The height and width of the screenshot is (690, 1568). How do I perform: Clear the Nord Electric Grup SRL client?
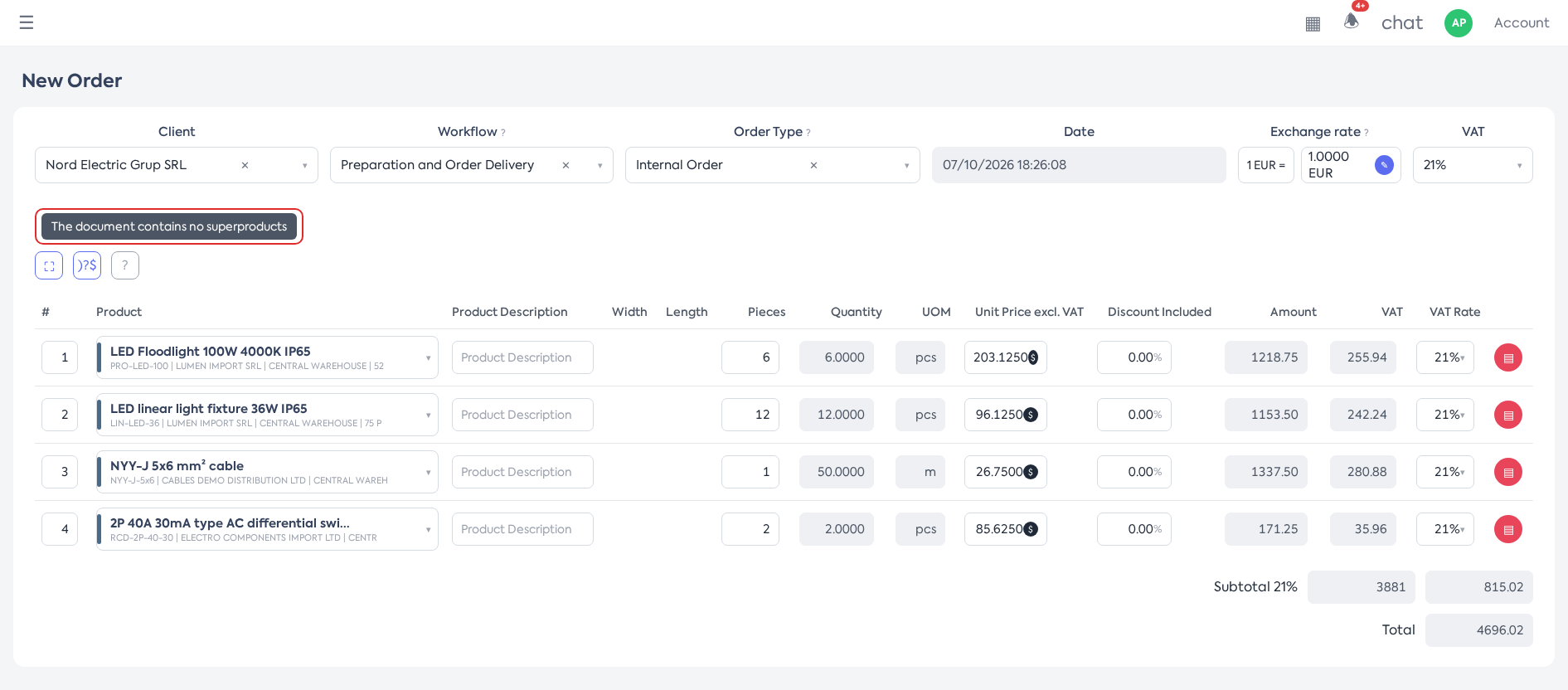tap(245, 165)
